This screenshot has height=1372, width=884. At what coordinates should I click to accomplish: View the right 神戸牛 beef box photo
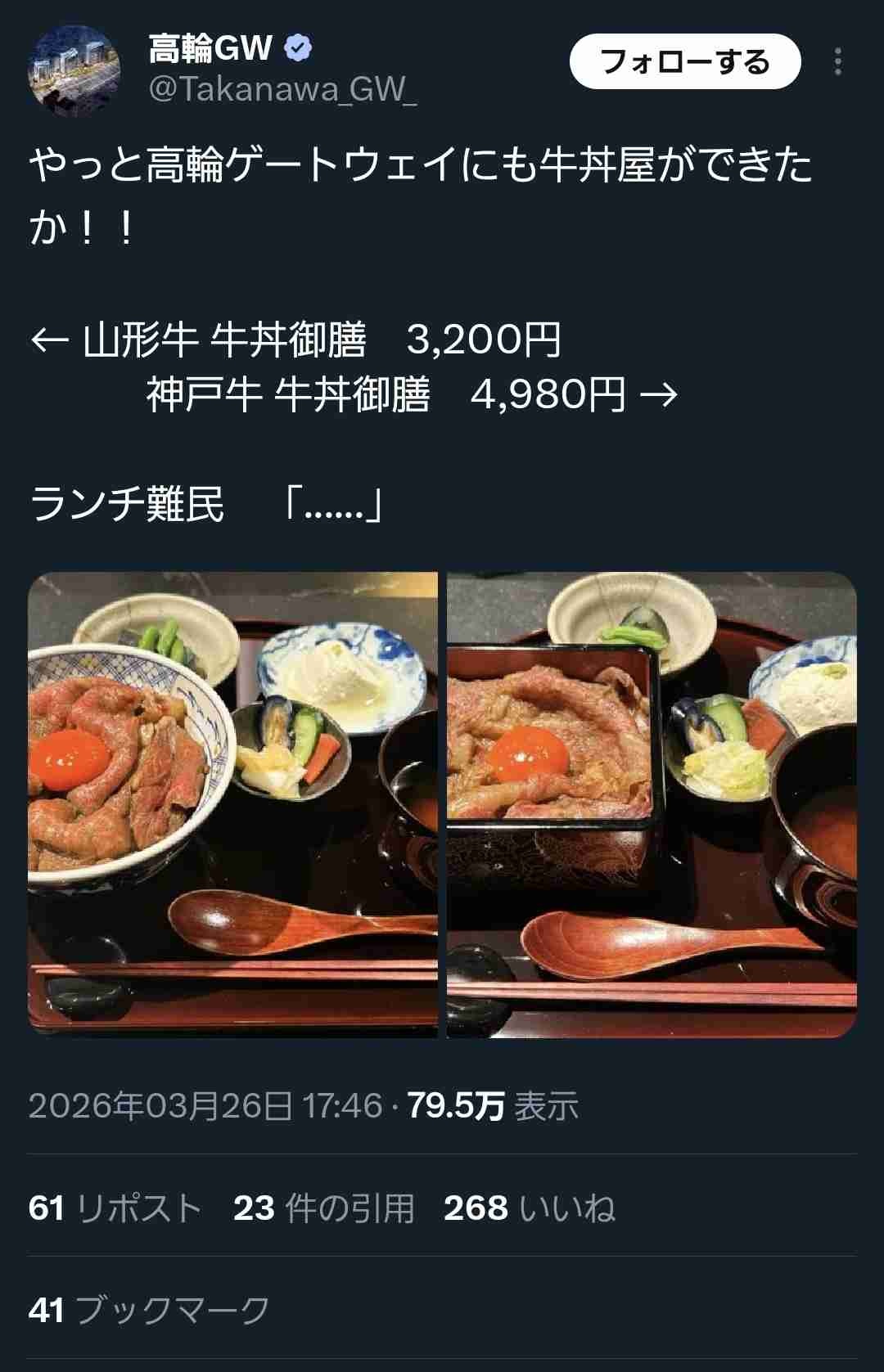pyautogui.click(x=652, y=805)
